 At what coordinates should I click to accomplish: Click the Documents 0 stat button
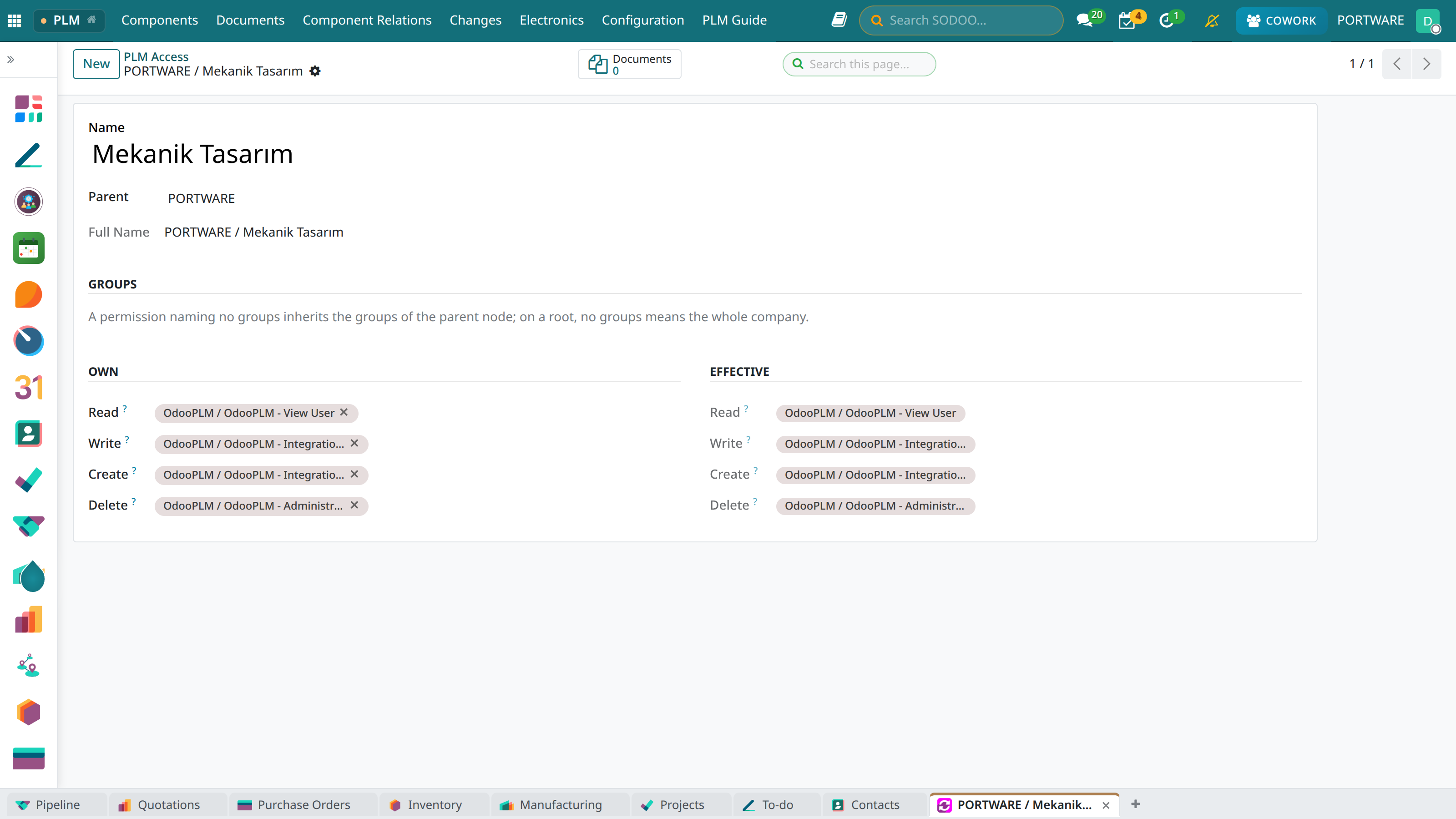tap(629, 64)
